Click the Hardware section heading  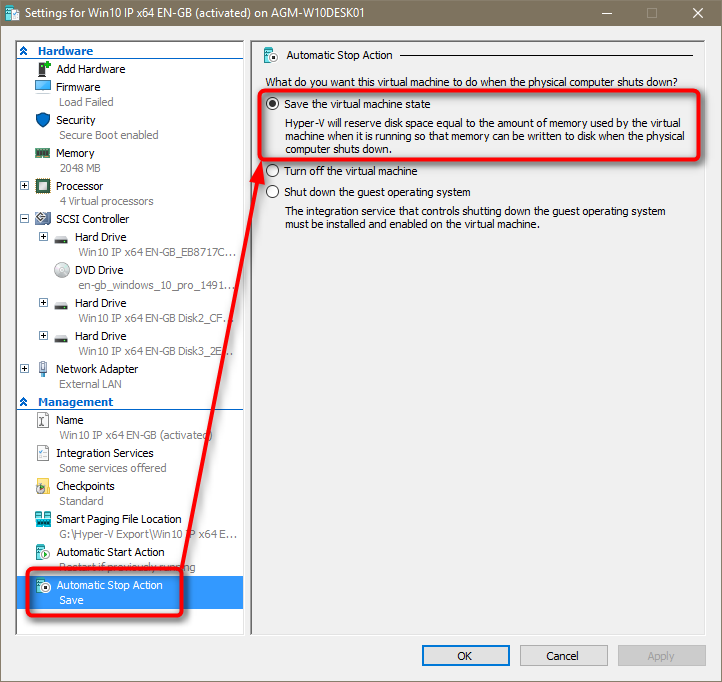[x=65, y=51]
